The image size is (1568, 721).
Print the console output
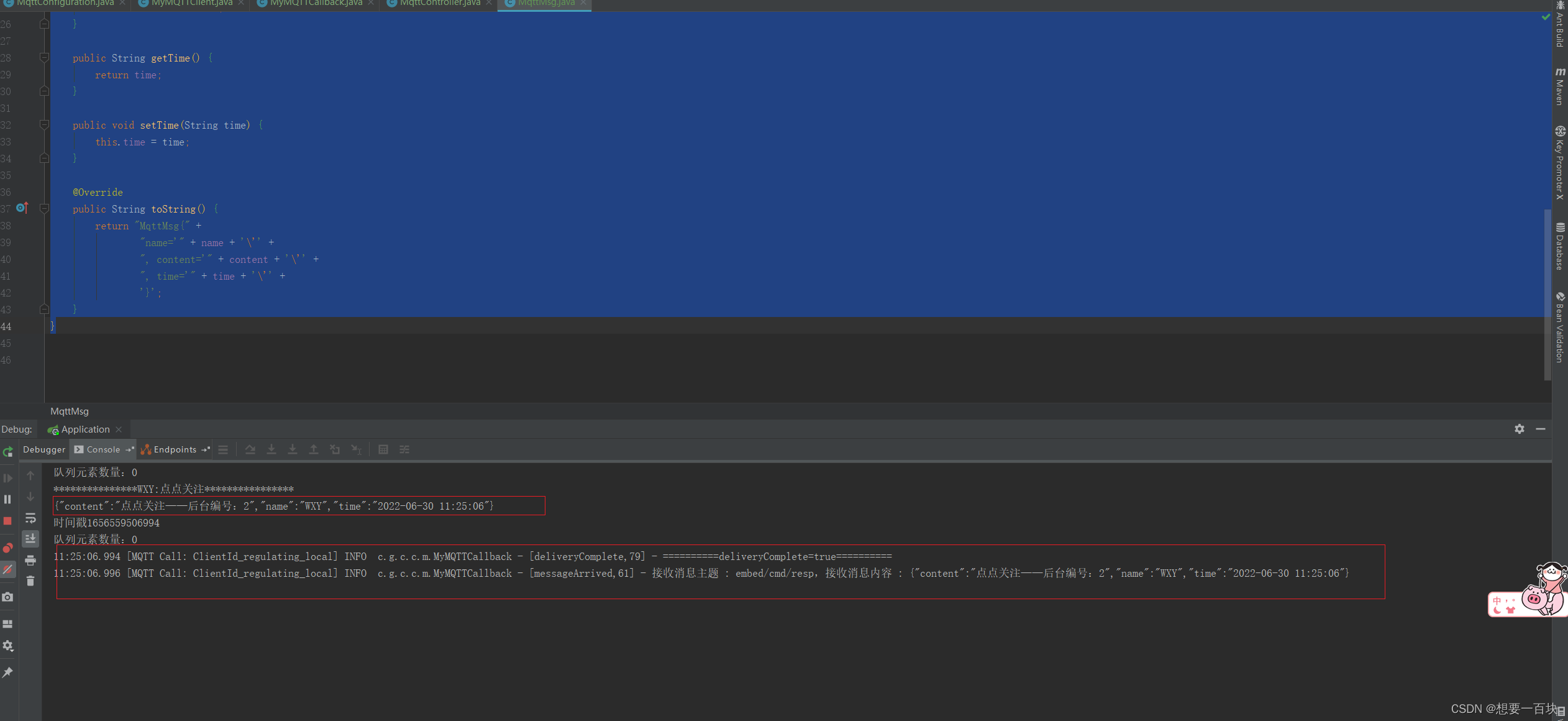30,560
